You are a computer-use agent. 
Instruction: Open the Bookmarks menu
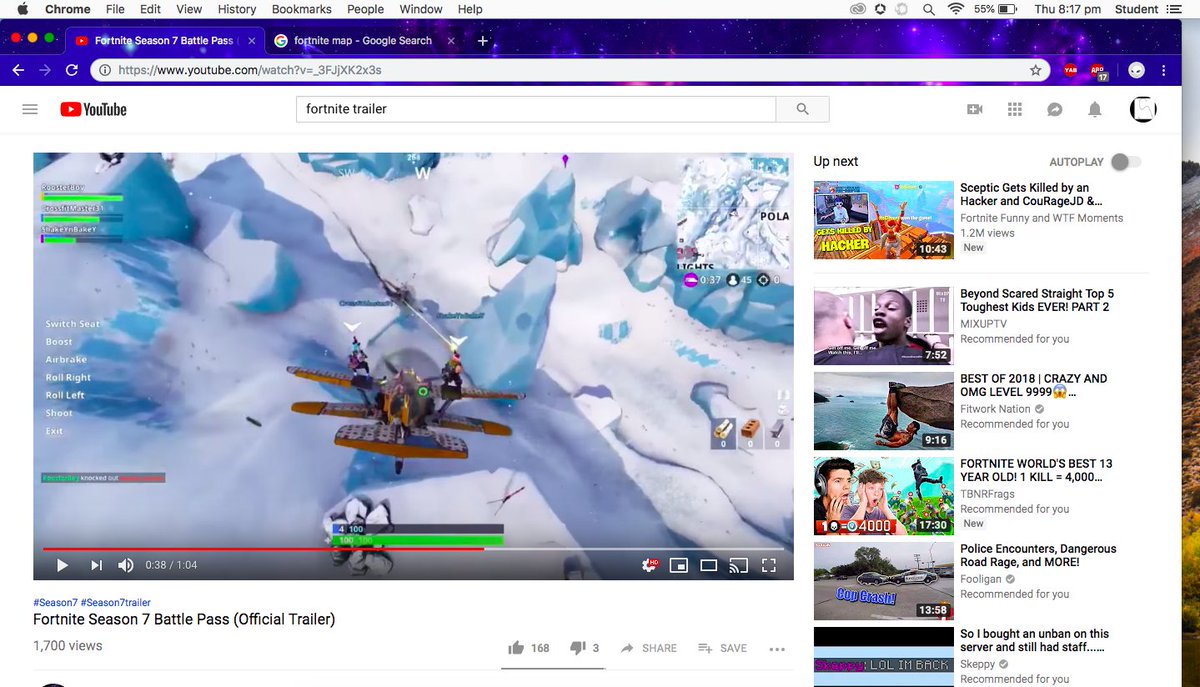[302, 9]
